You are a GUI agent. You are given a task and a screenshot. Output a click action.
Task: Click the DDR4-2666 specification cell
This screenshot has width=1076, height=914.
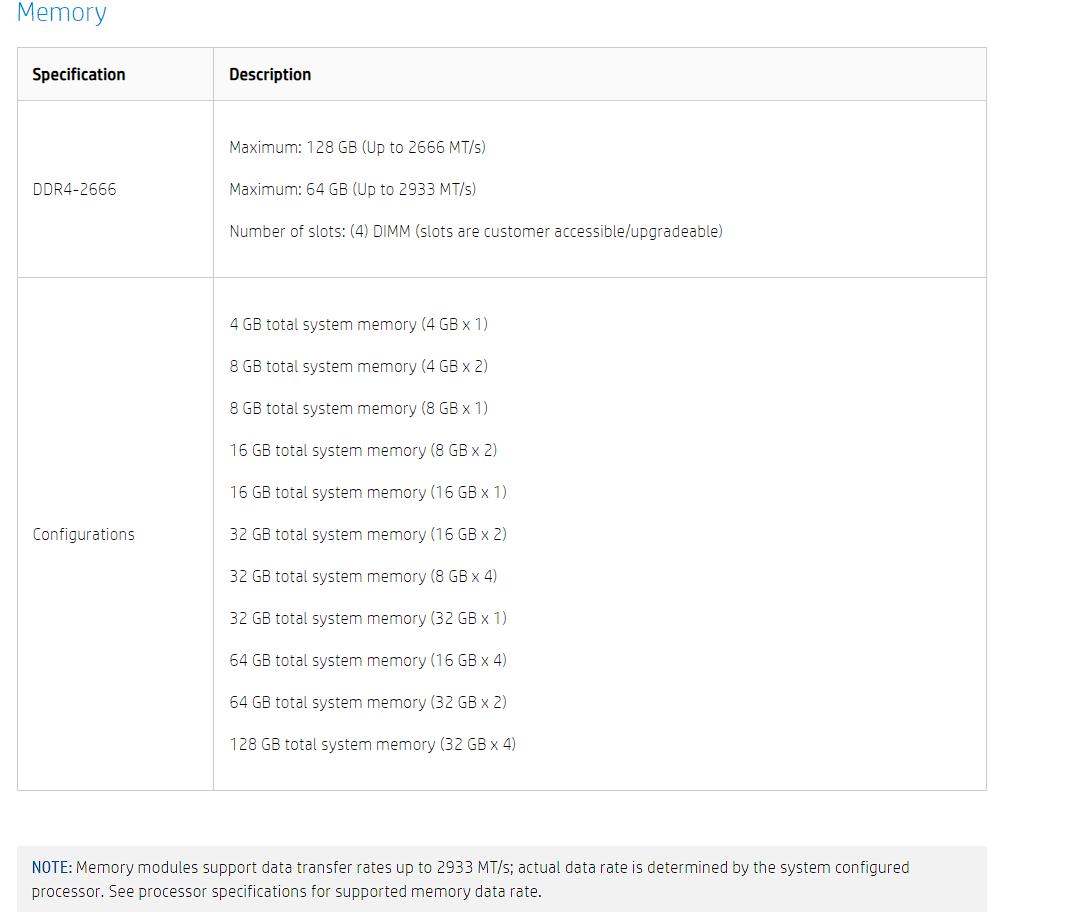click(75, 189)
